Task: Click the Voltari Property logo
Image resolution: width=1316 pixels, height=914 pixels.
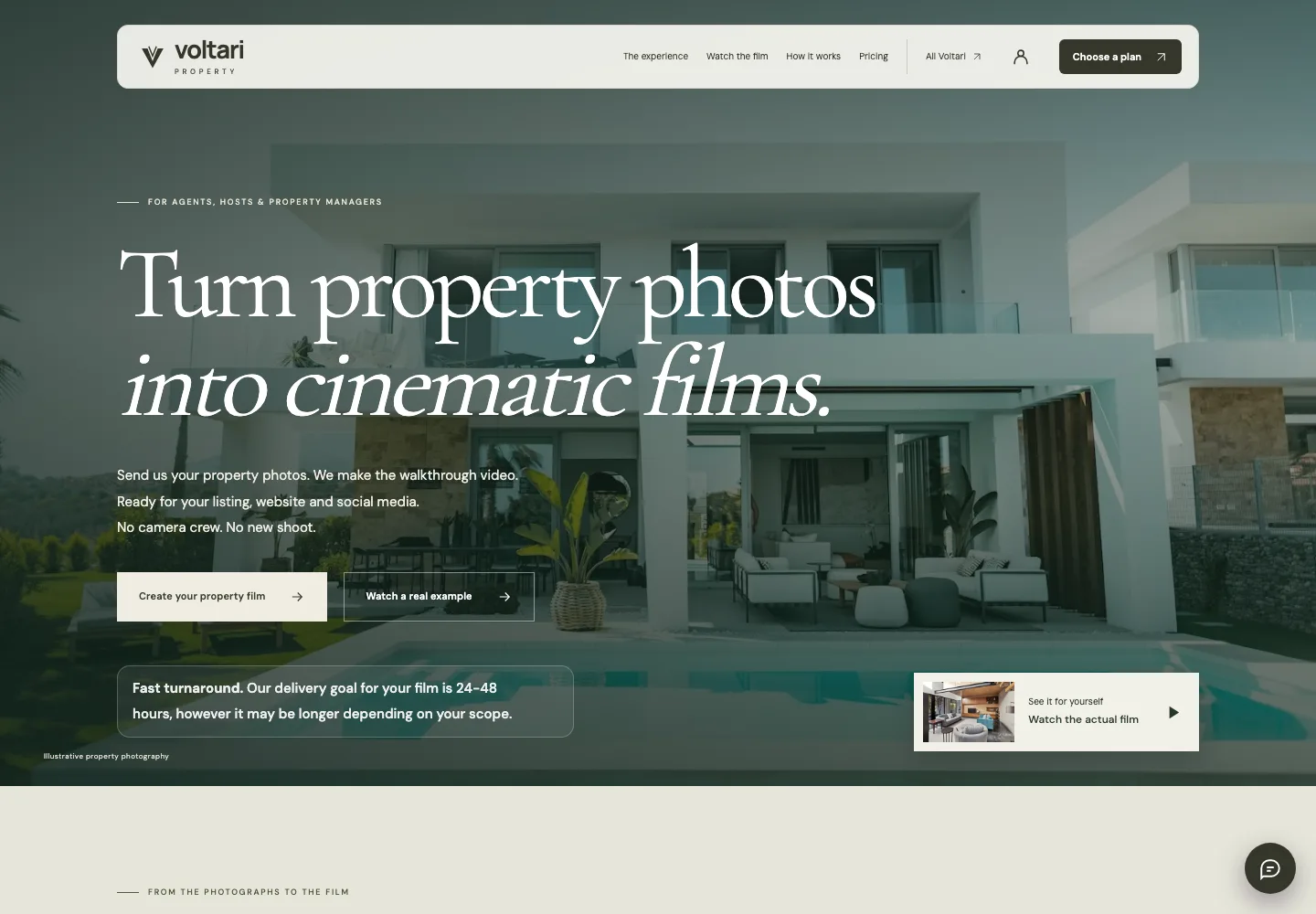Action: (x=193, y=57)
